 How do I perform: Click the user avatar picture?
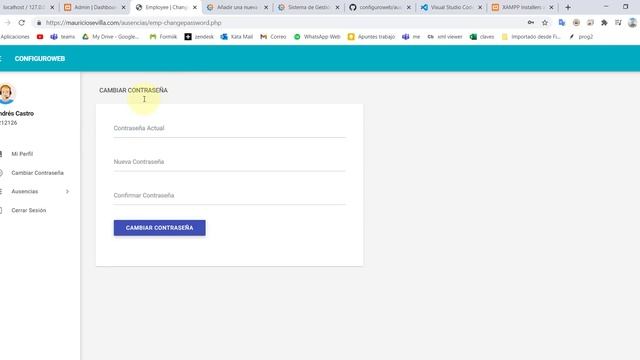point(6,93)
